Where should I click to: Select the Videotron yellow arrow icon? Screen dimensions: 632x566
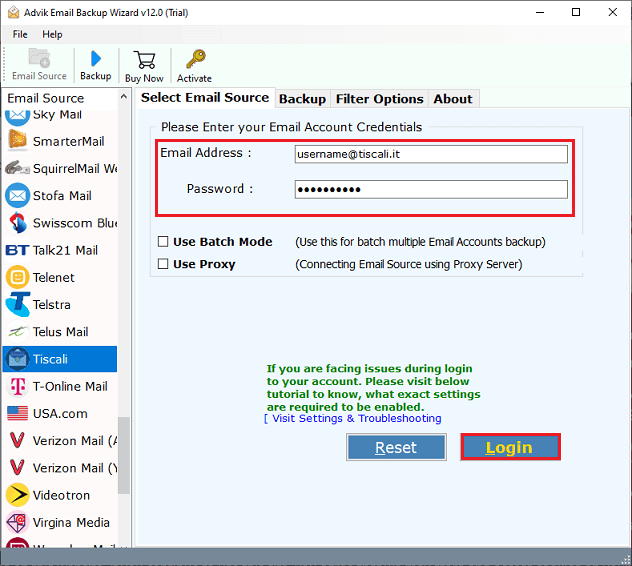coord(17,495)
